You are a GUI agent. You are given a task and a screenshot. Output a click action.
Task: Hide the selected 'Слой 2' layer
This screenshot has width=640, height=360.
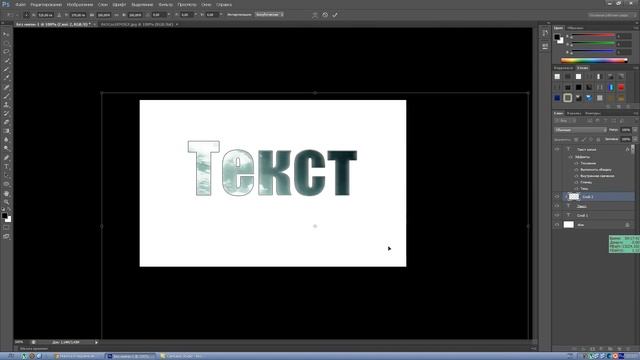(x=557, y=197)
